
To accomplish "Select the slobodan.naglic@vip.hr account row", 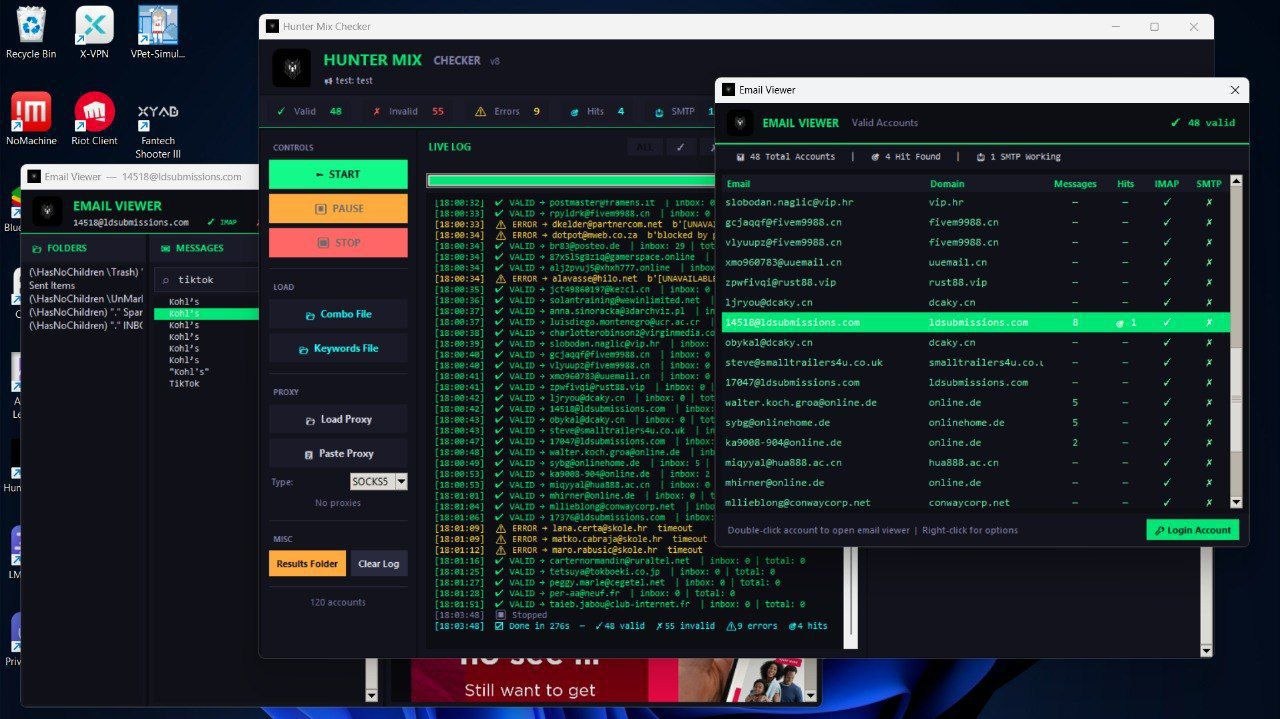I will [975, 202].
